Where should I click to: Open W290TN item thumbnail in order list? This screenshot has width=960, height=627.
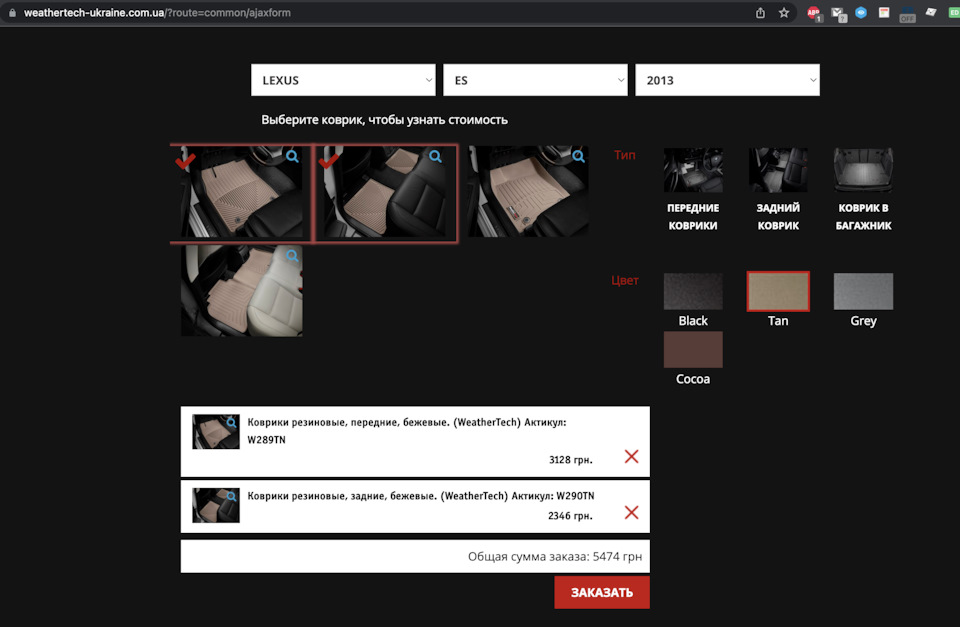216,505
